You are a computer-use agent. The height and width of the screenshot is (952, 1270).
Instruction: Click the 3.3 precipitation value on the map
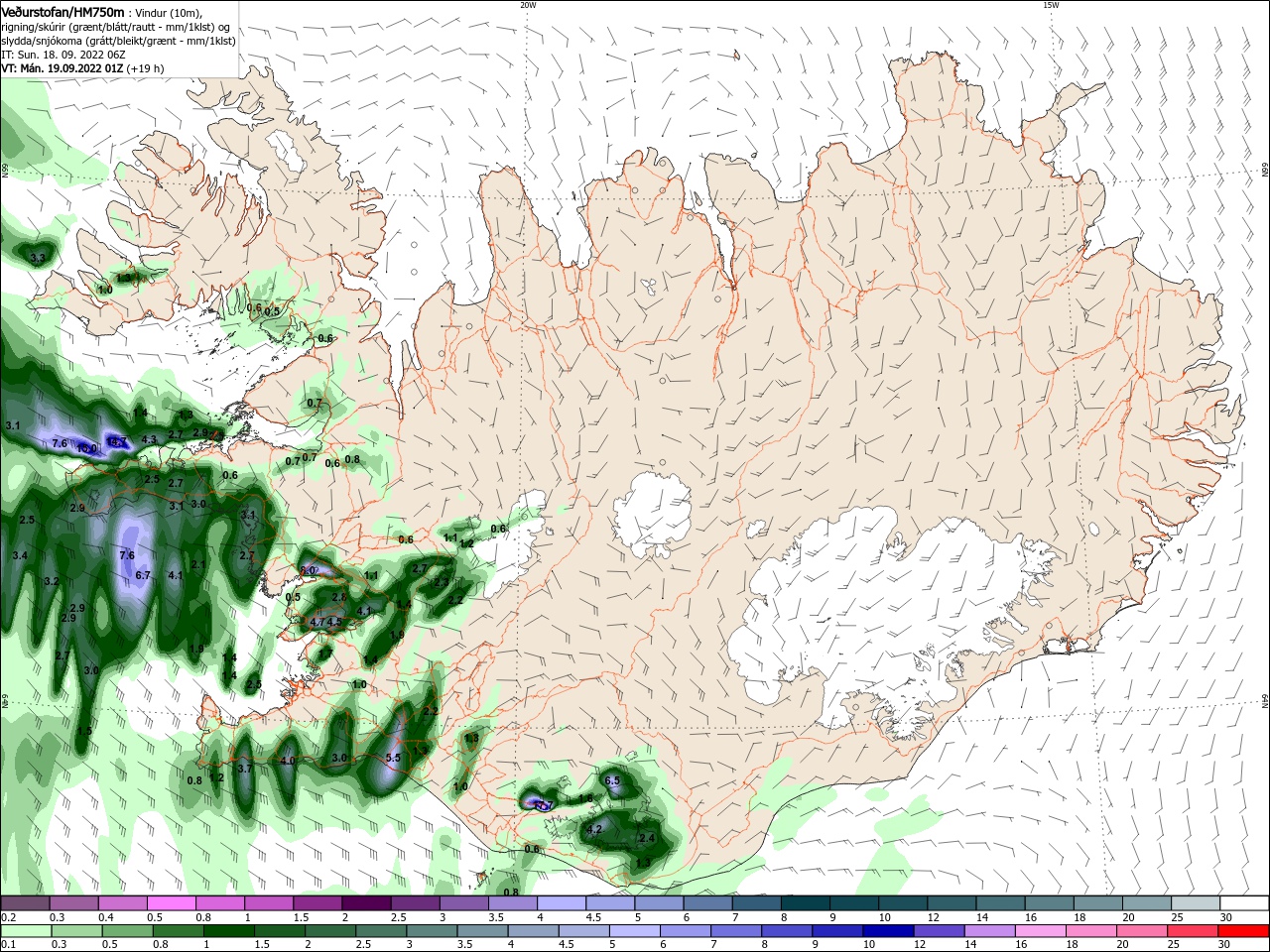(x=38, y=258)
